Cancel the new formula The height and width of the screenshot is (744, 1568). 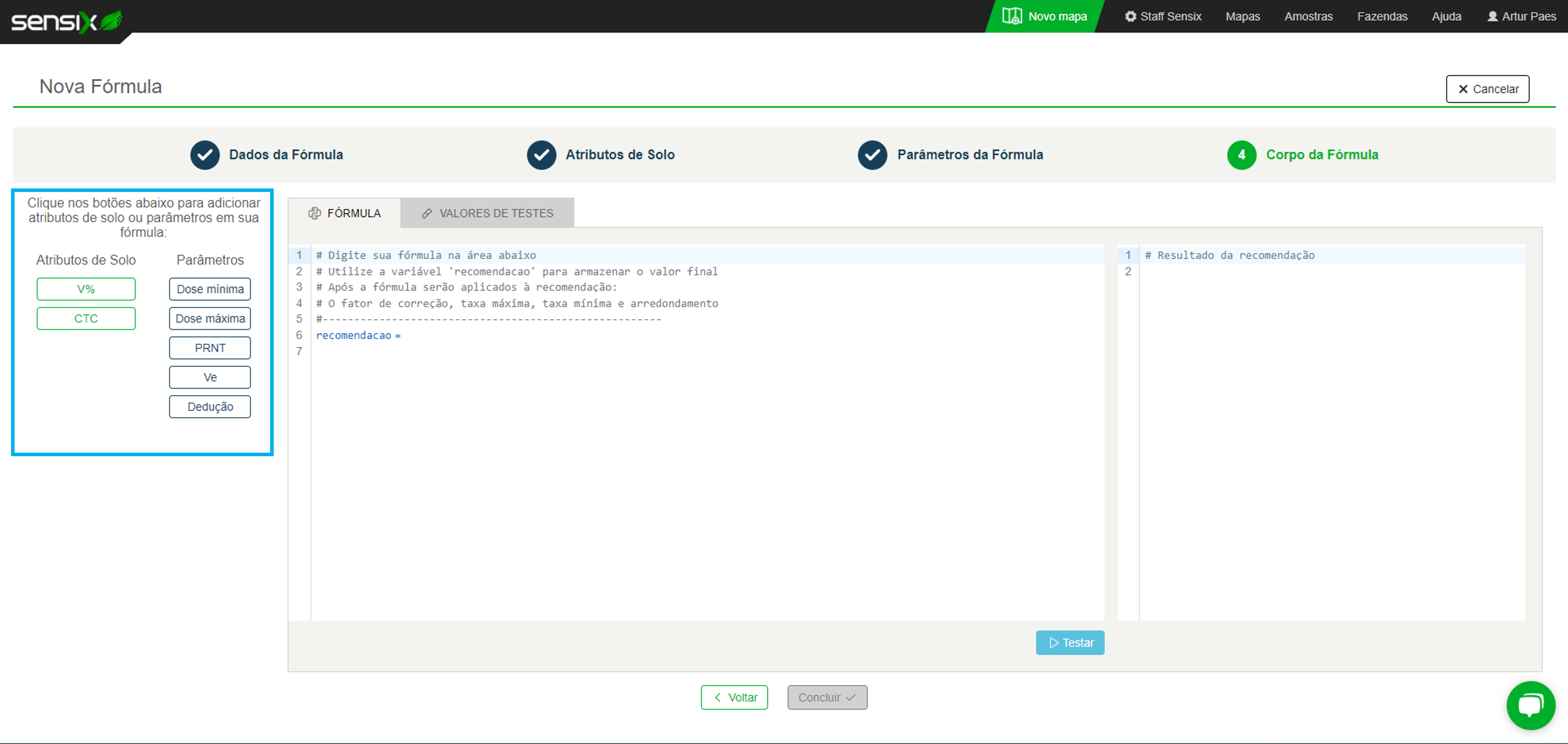pyautogui.click(x=1487, y=89)
